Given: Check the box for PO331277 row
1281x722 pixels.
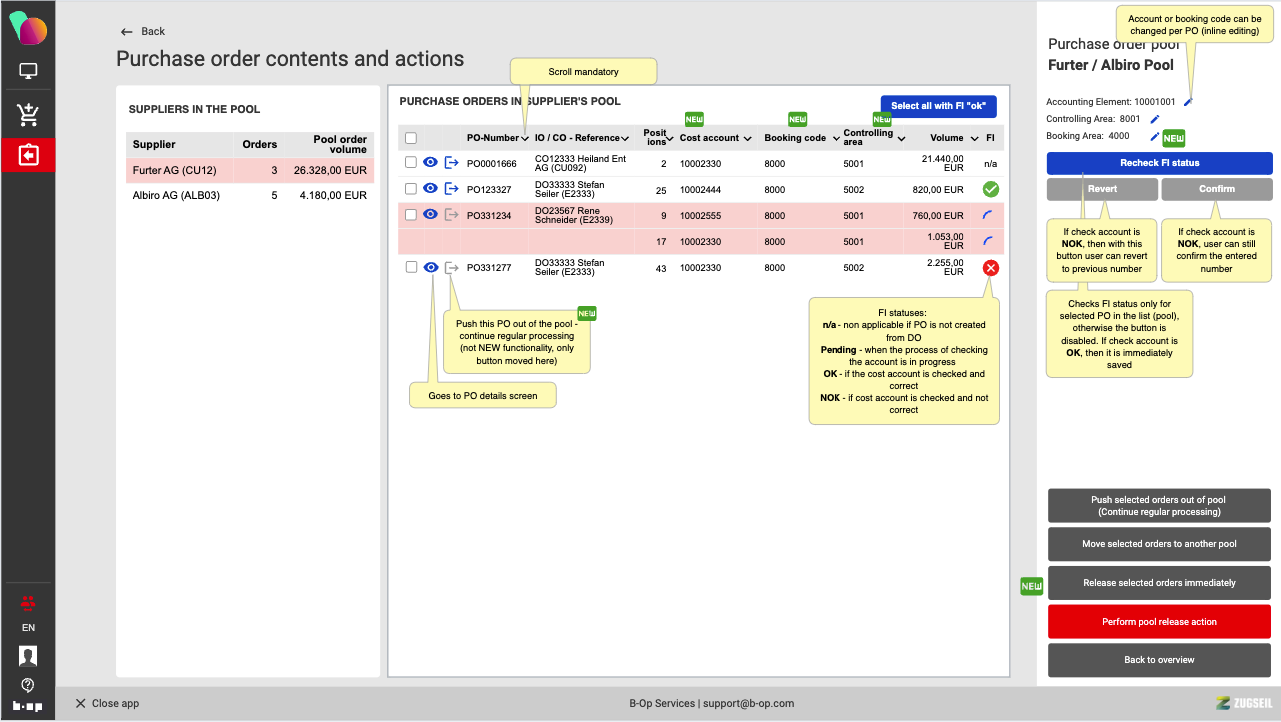Looking at the screenshot, I should click(x=411, y=267).
